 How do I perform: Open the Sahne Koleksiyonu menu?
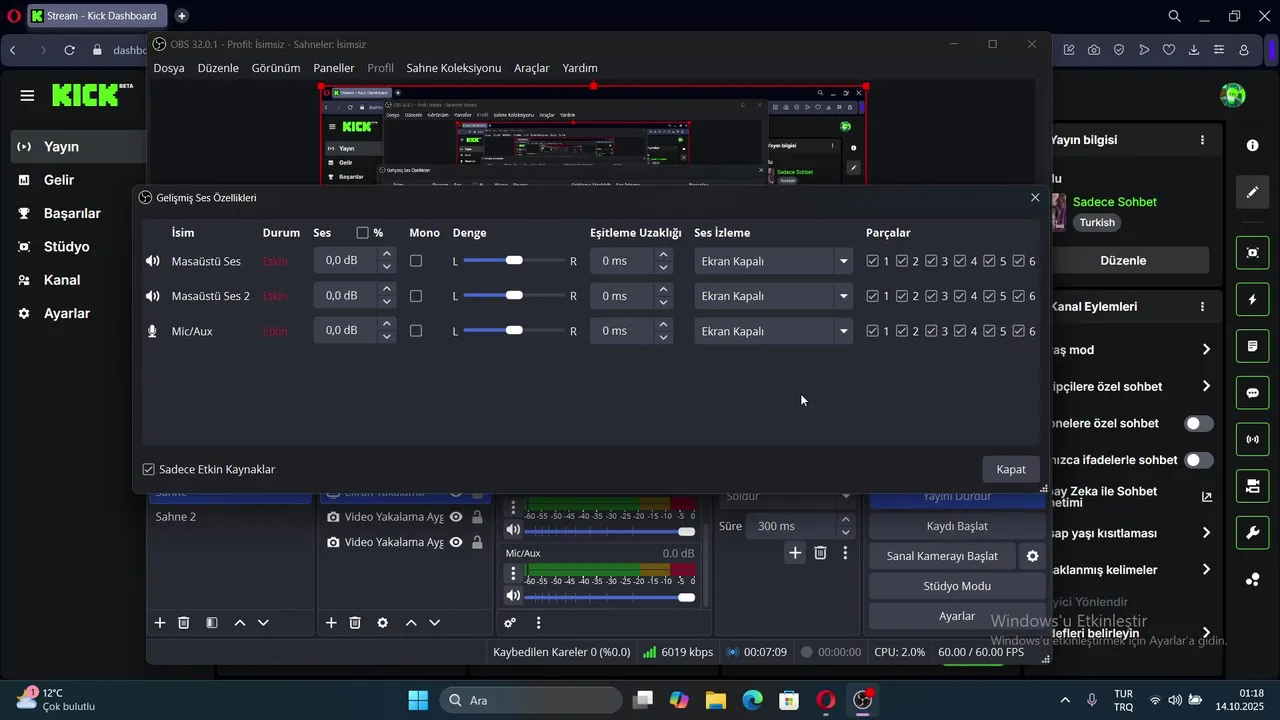click(453, 68)
